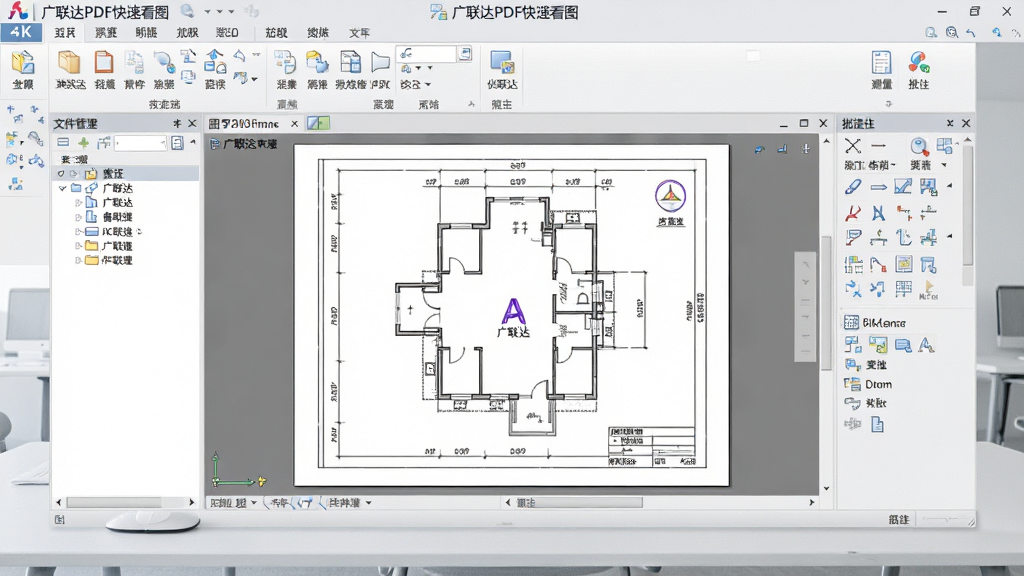The image size is (1024, 576).
Task: Select the blue N-shaped tool in right panel
Action: pos(878,213)
